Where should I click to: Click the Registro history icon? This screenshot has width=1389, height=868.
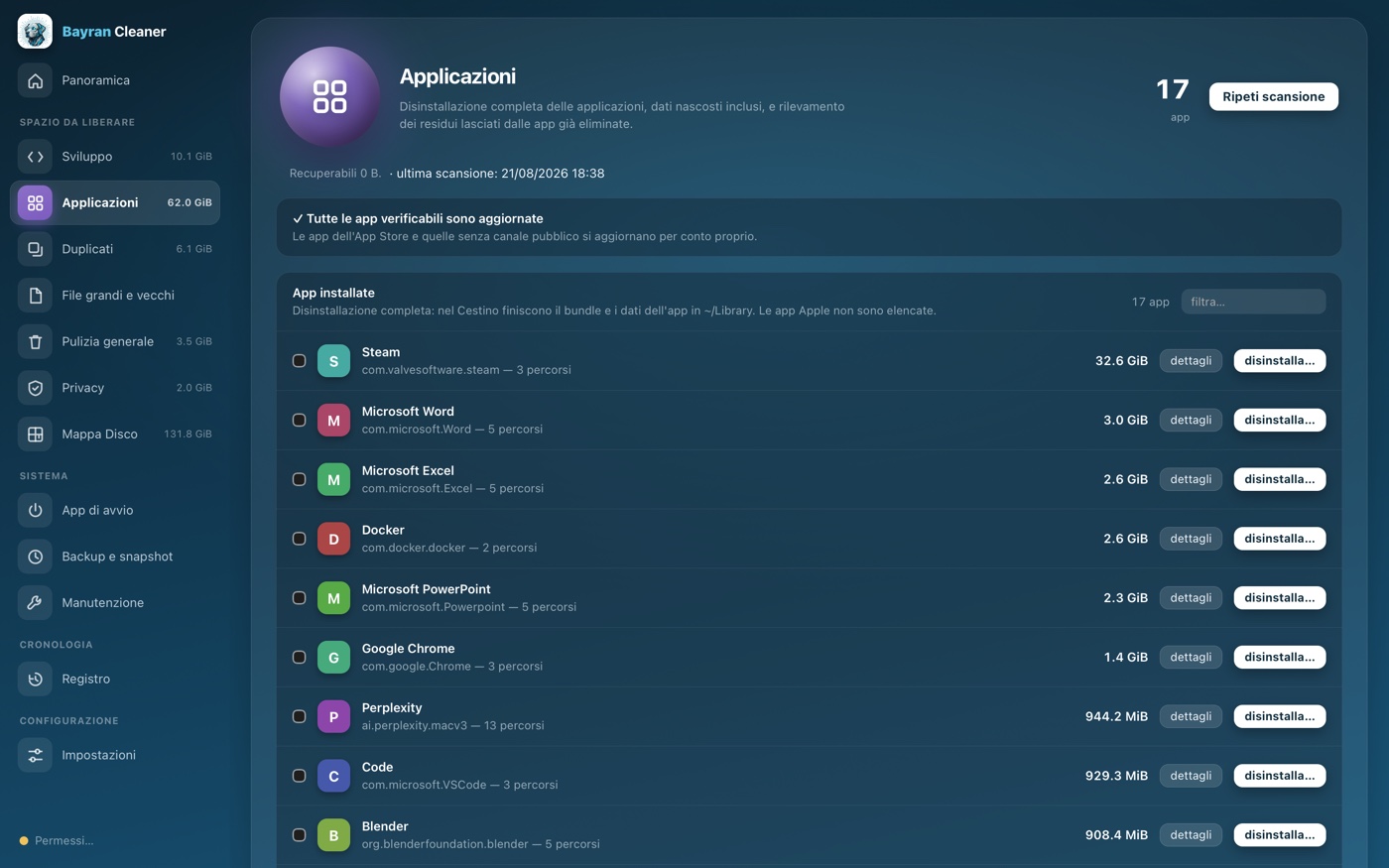click(x=35, y=680)
